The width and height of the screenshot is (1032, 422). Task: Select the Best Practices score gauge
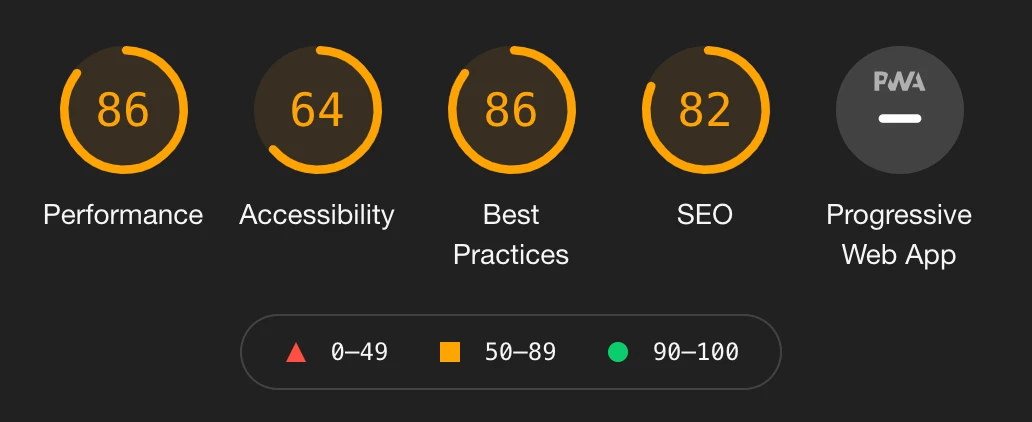pos(511,109)
